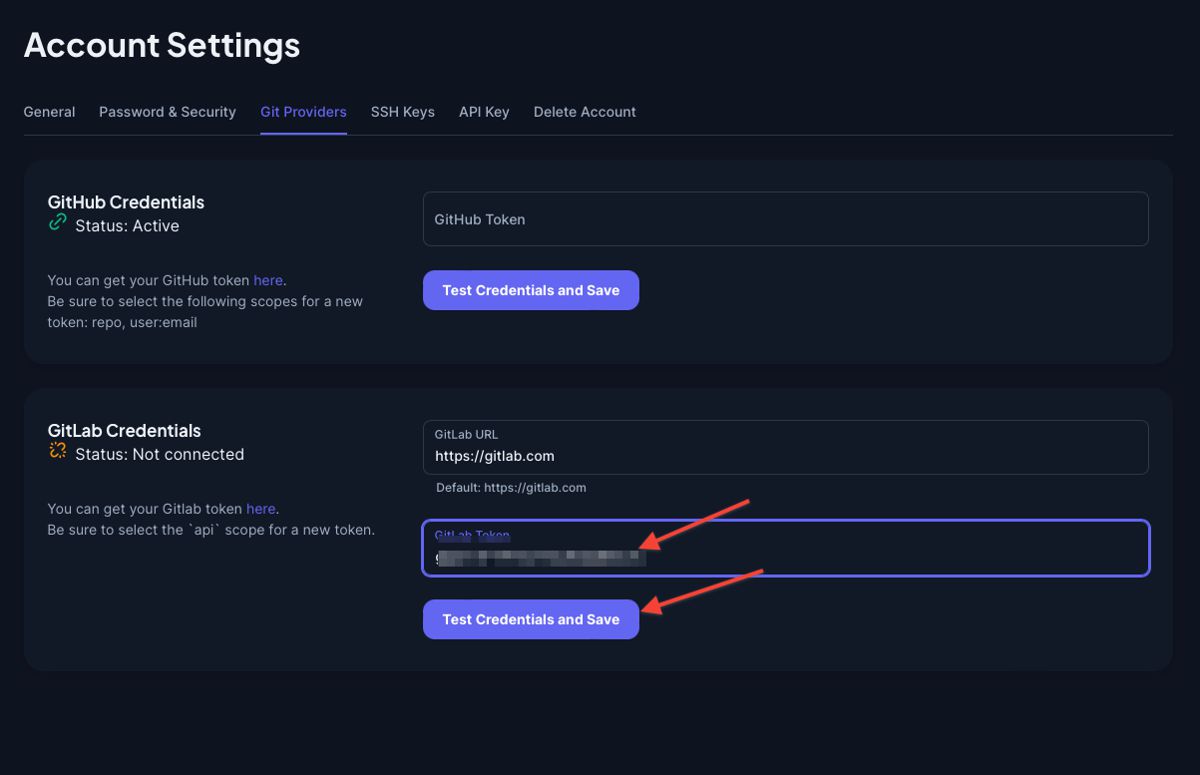Viewport: 1200px width, 775px height.
Task: Focus the GitHub Token input field
Action: point(785,219)
